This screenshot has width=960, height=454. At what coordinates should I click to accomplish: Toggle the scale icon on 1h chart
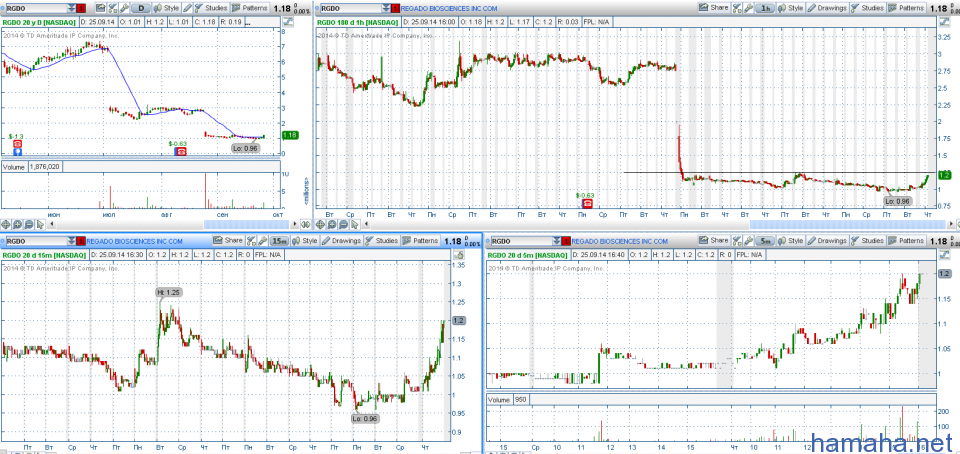click(945, 21)
